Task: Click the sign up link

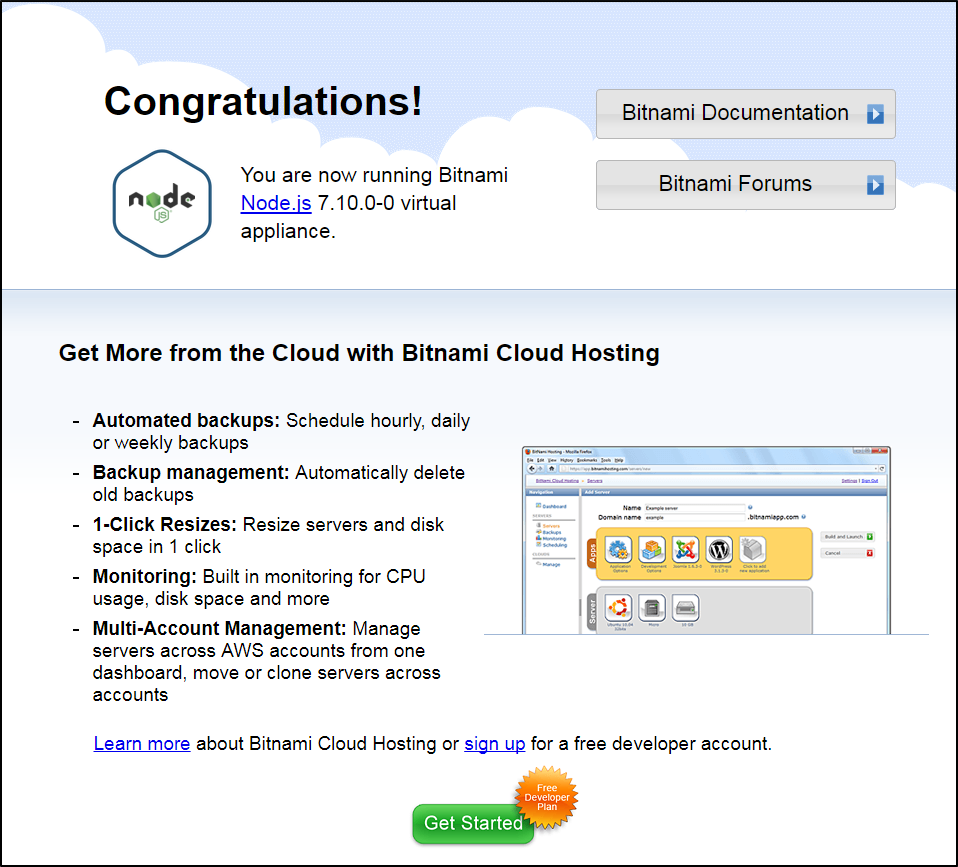Action: coord(495,744)
